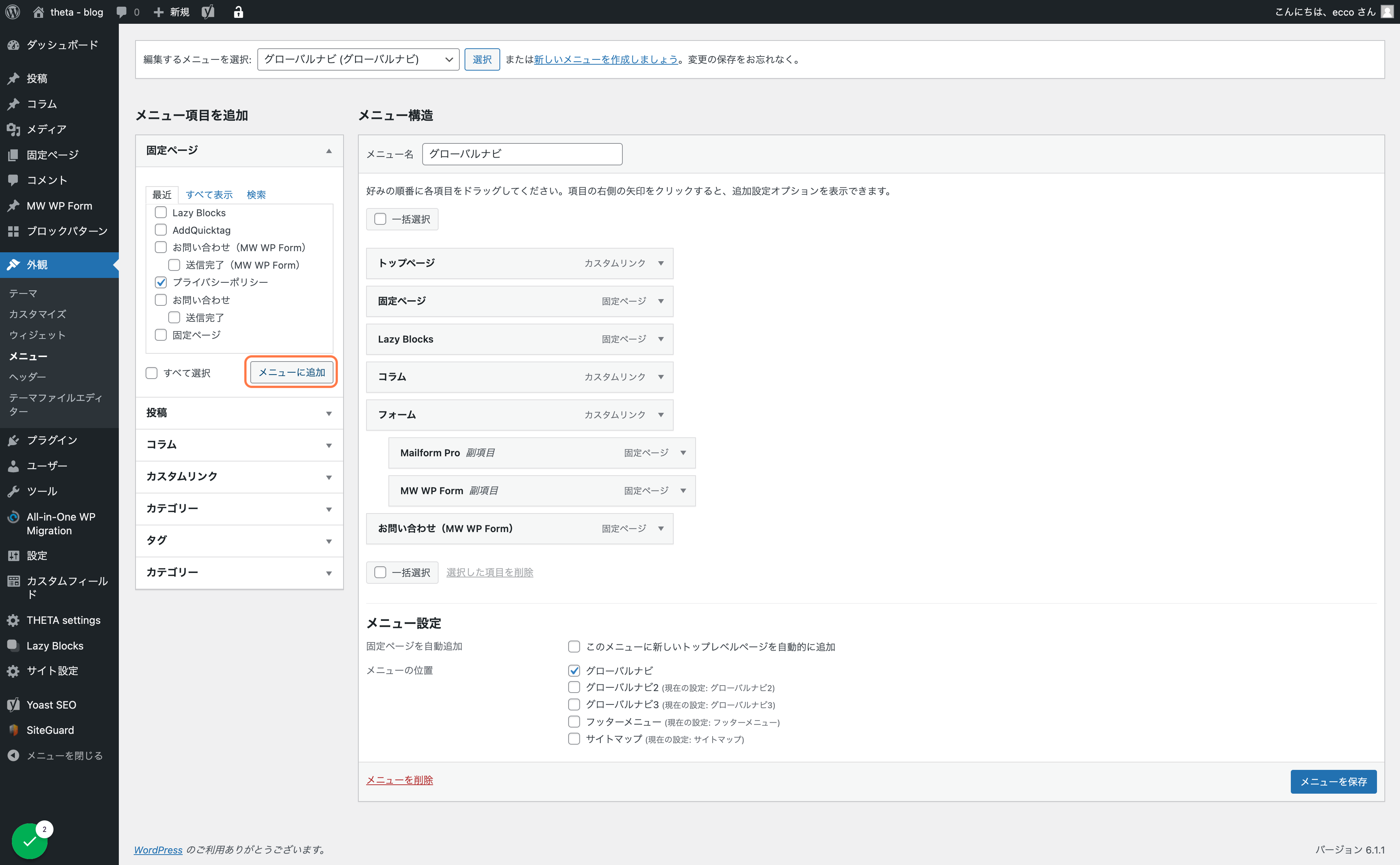This screenshot has width=1400, height=865.
Task: Expand the 投稿 accordion section
Action: point(240,413)
